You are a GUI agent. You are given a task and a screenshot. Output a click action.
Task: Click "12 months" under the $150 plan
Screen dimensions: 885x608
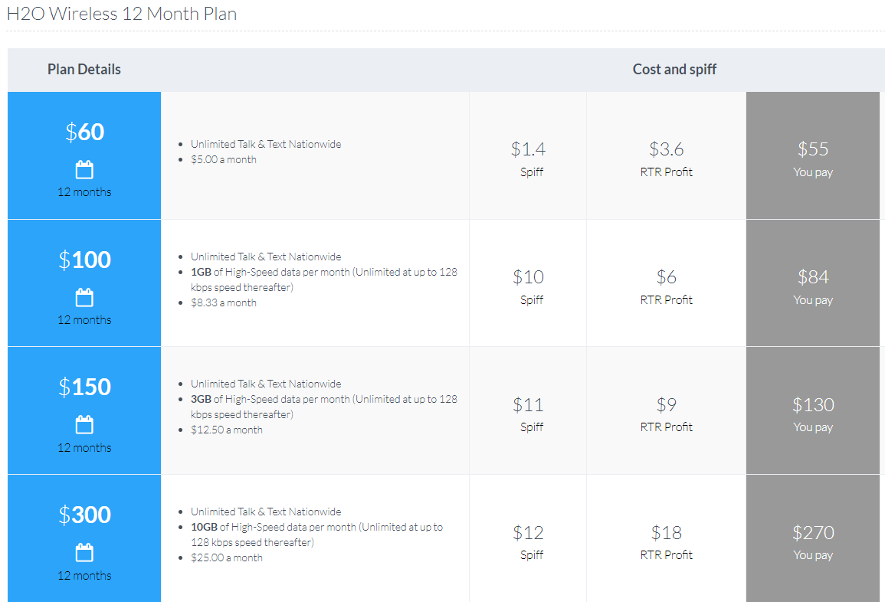pyautogui.click(x=85, y=448)
